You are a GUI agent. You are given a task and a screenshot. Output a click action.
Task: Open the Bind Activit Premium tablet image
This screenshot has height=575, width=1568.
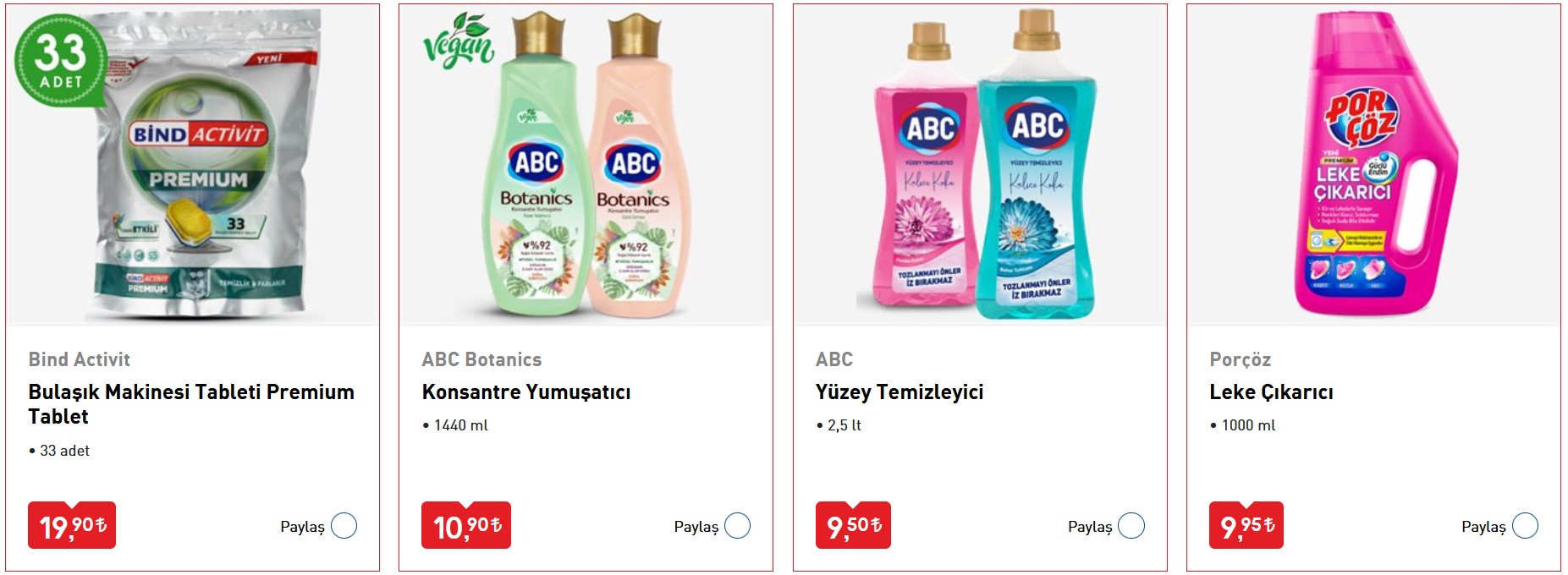point(193,167)
